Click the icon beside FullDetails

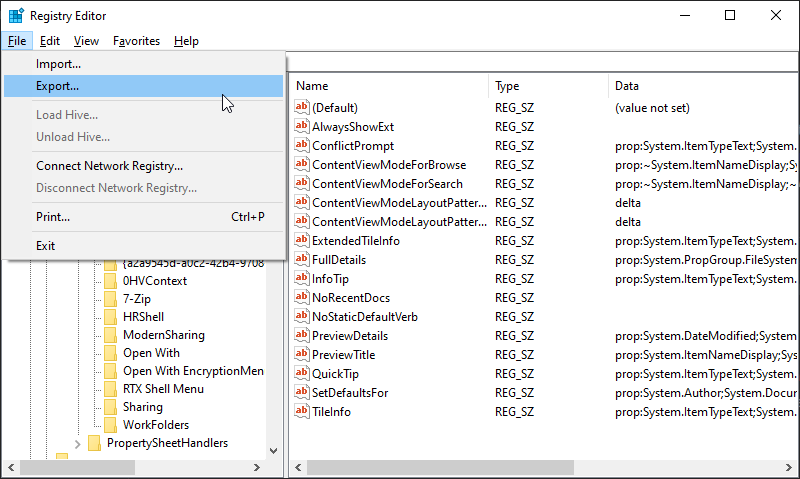(302, 259)
